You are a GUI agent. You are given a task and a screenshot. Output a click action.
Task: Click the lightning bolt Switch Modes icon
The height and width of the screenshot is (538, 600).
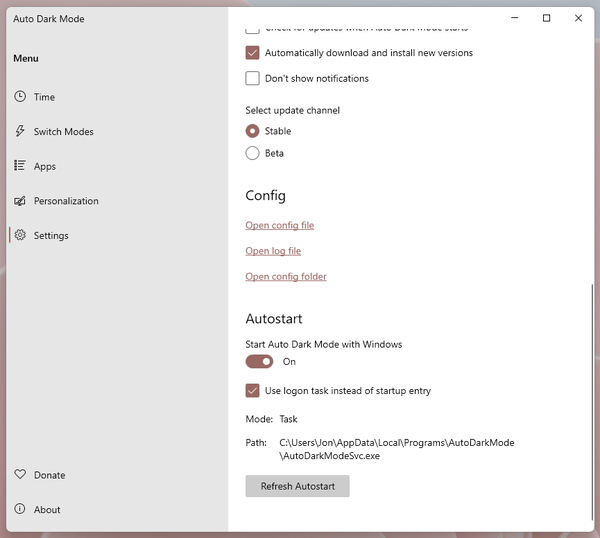[20, 132]
